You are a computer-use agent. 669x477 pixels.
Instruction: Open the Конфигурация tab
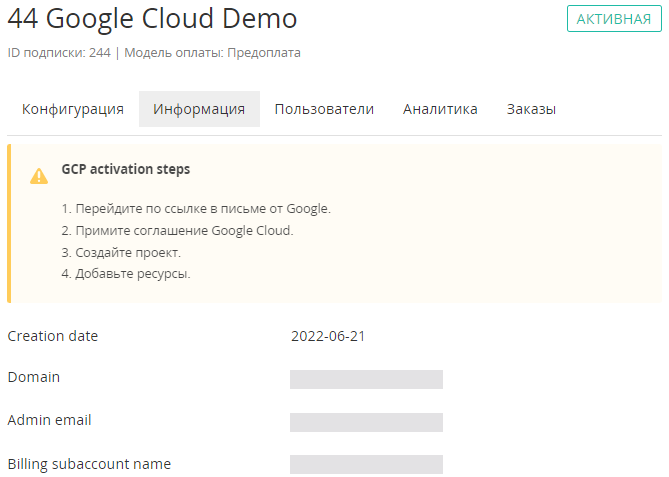(x=73, y=109)
